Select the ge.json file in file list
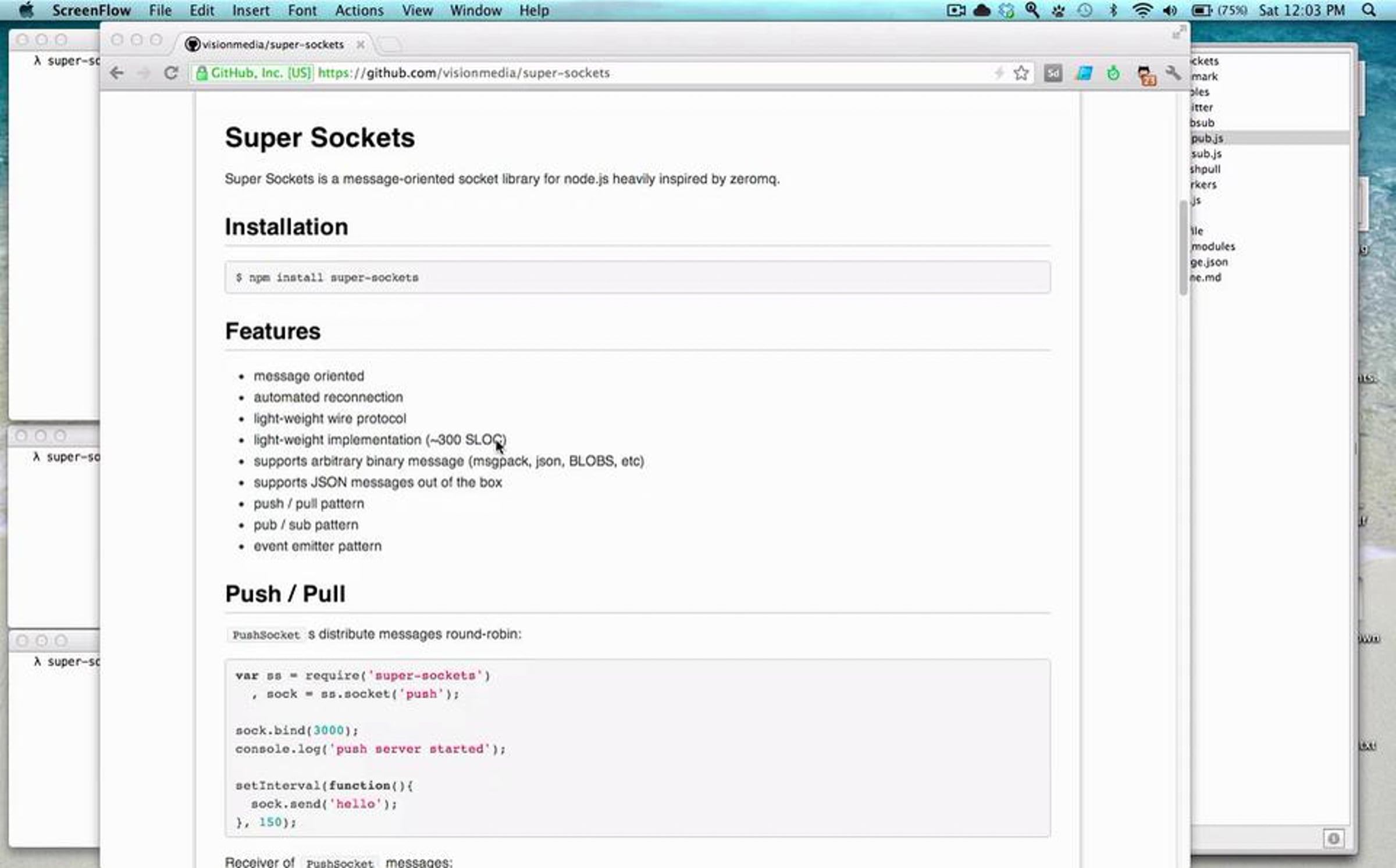This screenshot has width=1396, height=868. (1209, 262)
